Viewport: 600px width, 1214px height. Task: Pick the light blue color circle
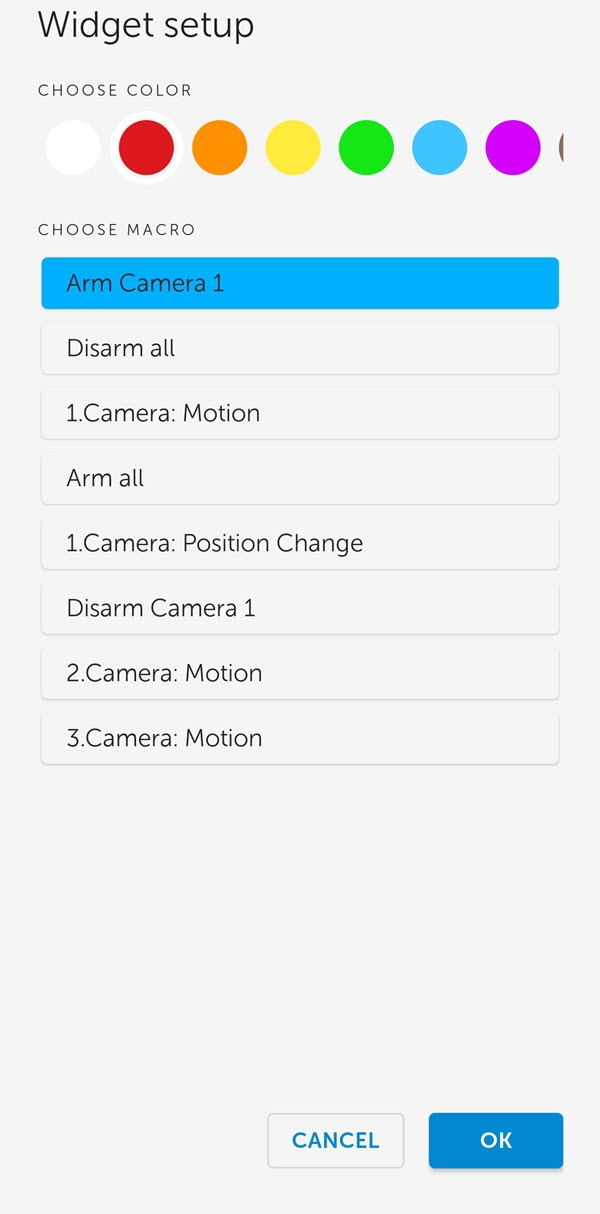(x=440, y=148)
